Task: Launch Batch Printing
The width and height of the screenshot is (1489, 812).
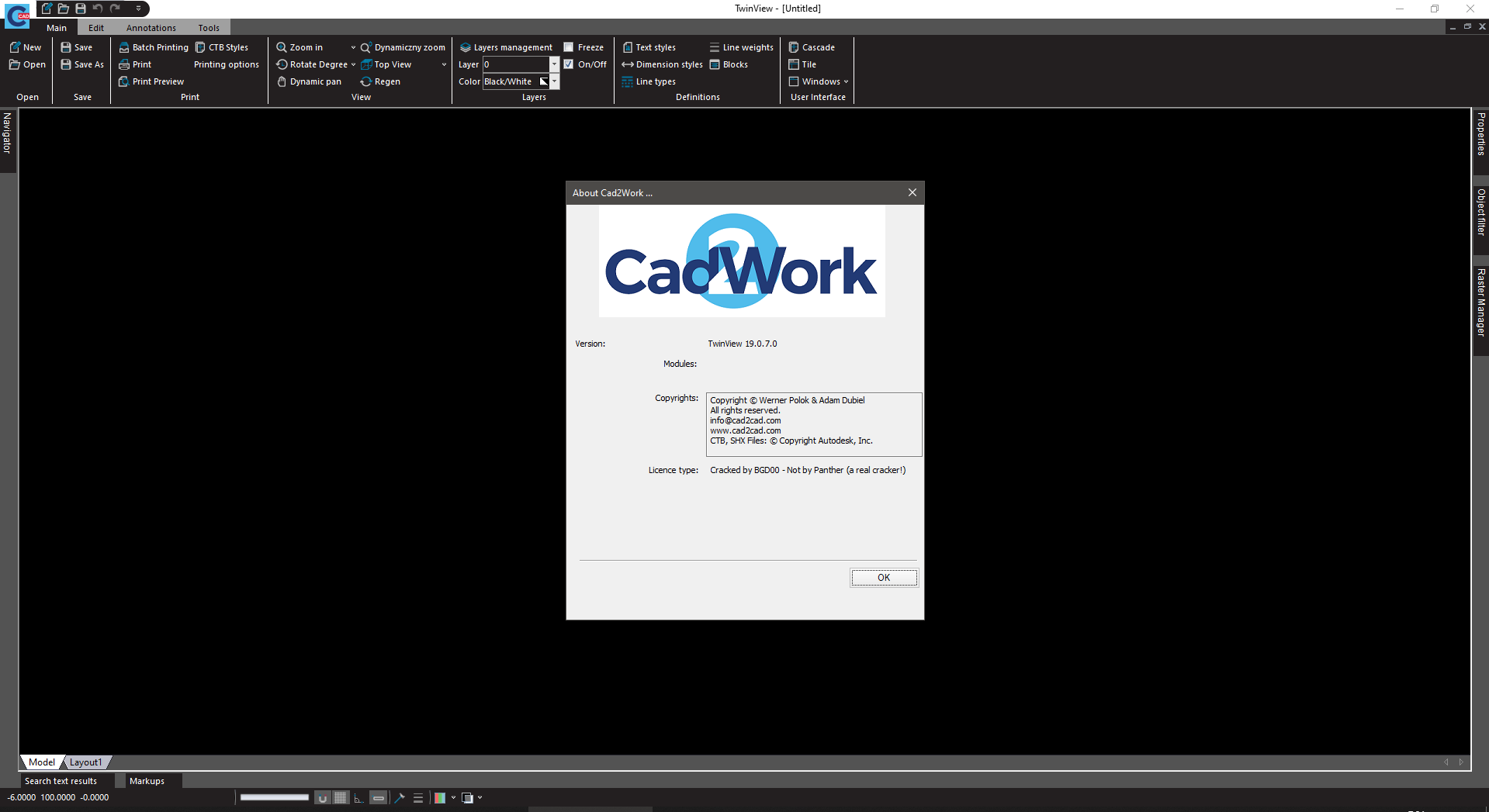Action: point(154,47)
